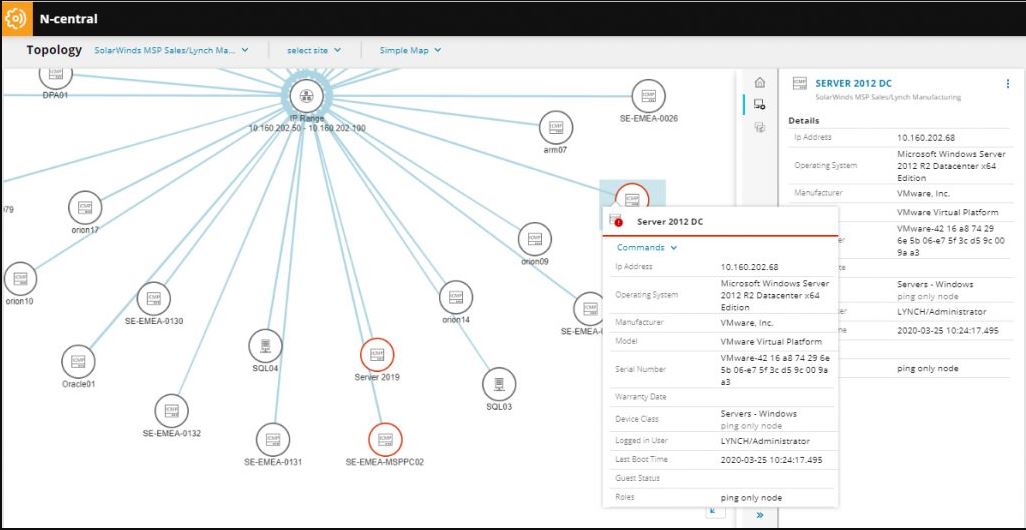Select the red SE-EMEA-MSPPC02 node
The image size is (1026, 530).
[385, 440]
